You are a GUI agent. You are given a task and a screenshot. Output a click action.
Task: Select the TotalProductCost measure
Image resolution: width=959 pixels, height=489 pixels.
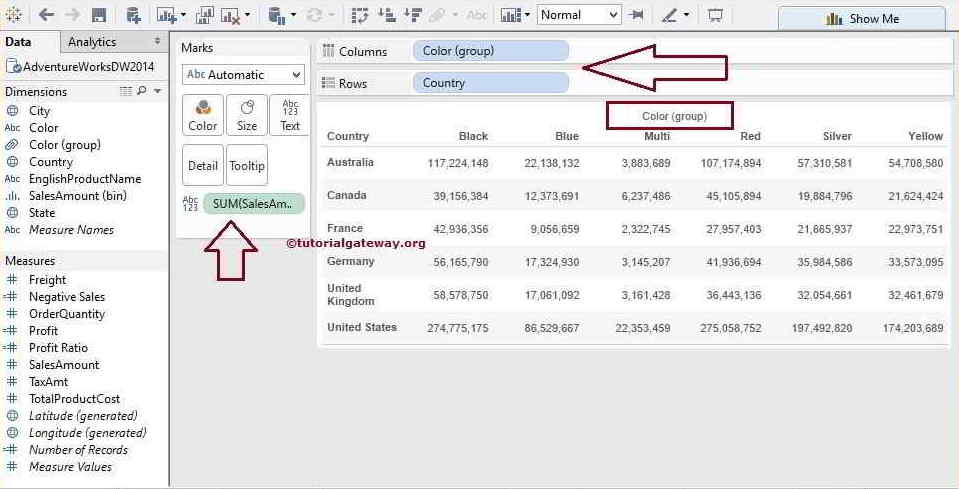coord(74,399)
